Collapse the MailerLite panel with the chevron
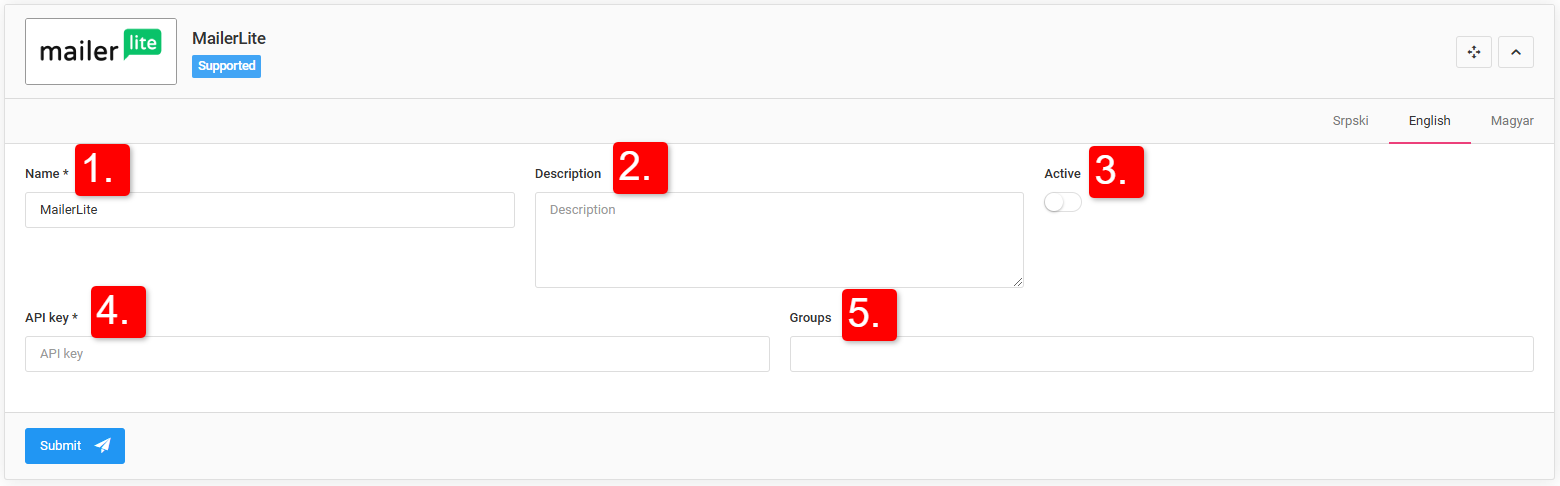Viewport: 1560px width, 486px height. (x=1516, y=52)
